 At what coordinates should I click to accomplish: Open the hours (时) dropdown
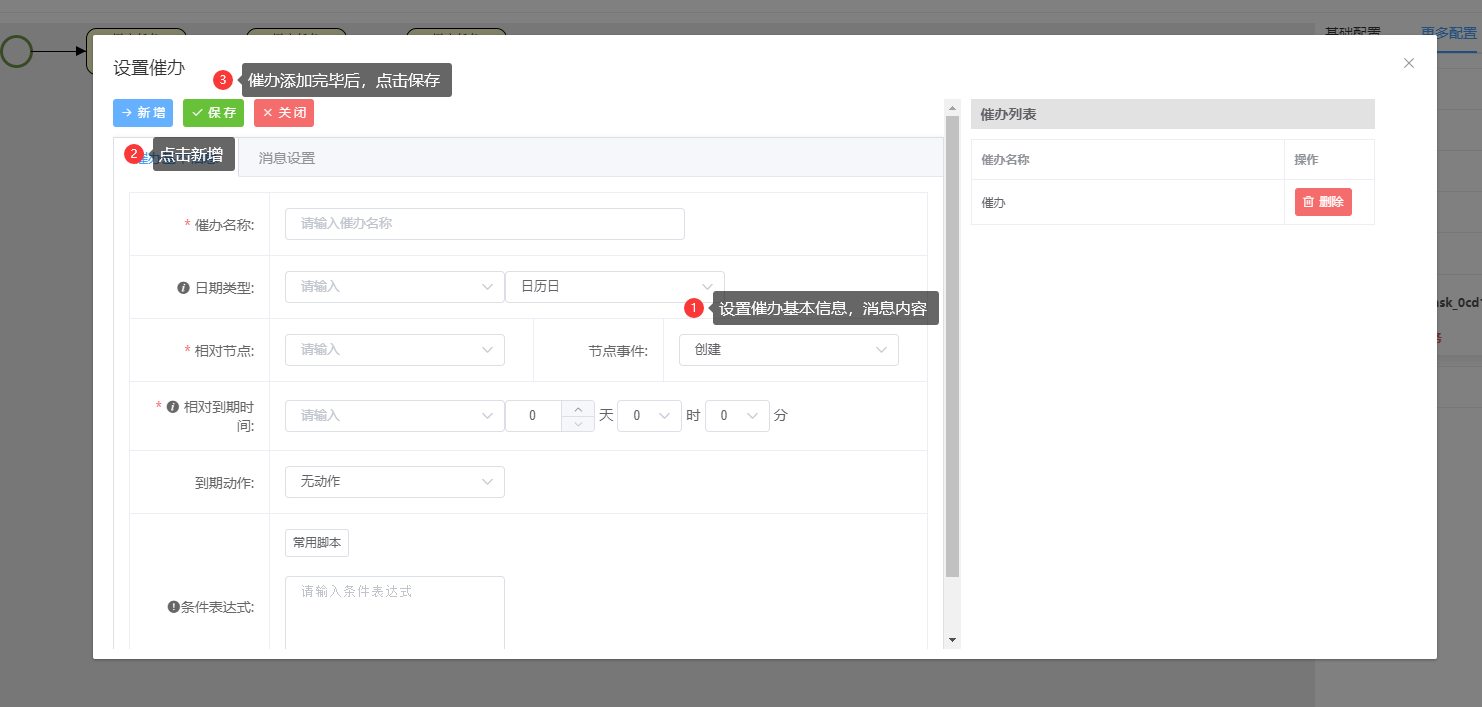click(649, 416)
